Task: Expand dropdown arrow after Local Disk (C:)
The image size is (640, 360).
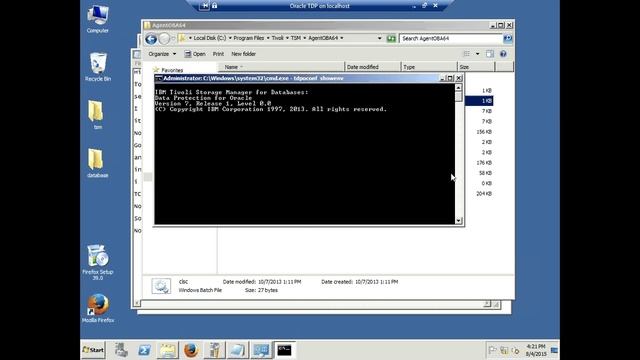Action: click(x=230, y=38)
